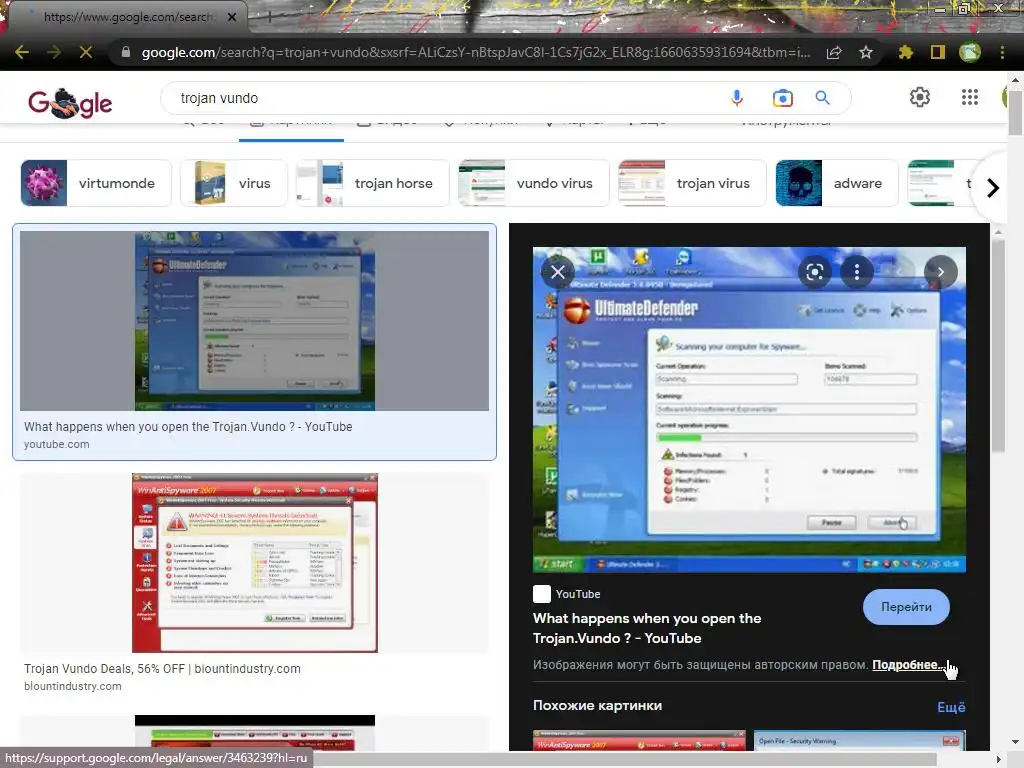This screenshot has height=768, width=1024.
Task: Open the large UltimateDefender preview image
Action: (749, 409)
